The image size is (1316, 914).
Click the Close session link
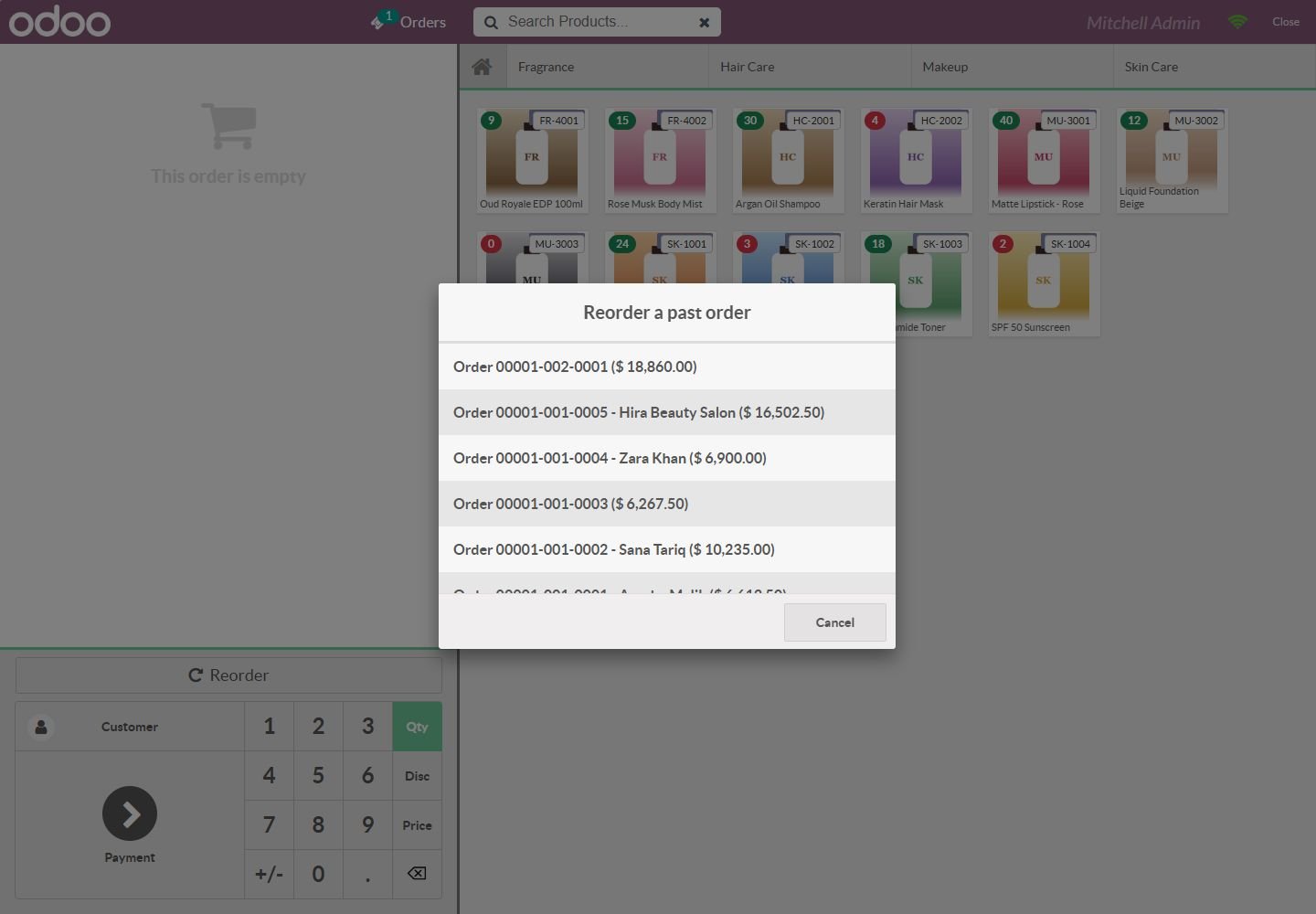(1285, 22)
